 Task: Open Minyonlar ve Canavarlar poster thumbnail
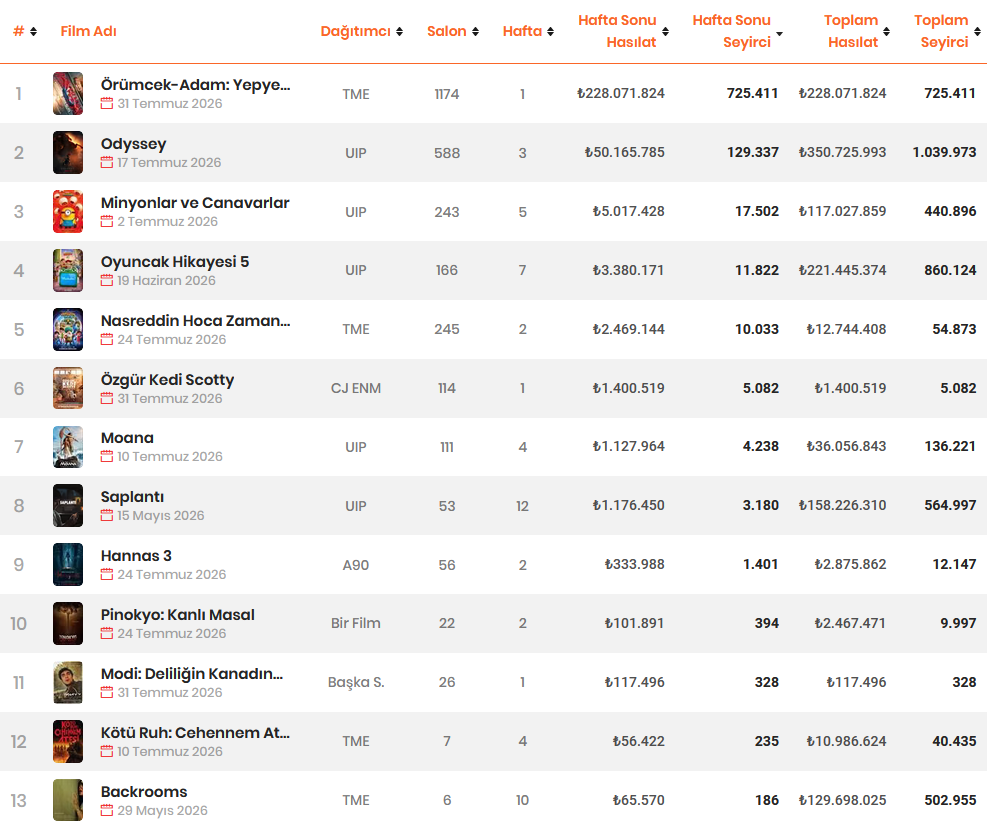click(68, 212)
